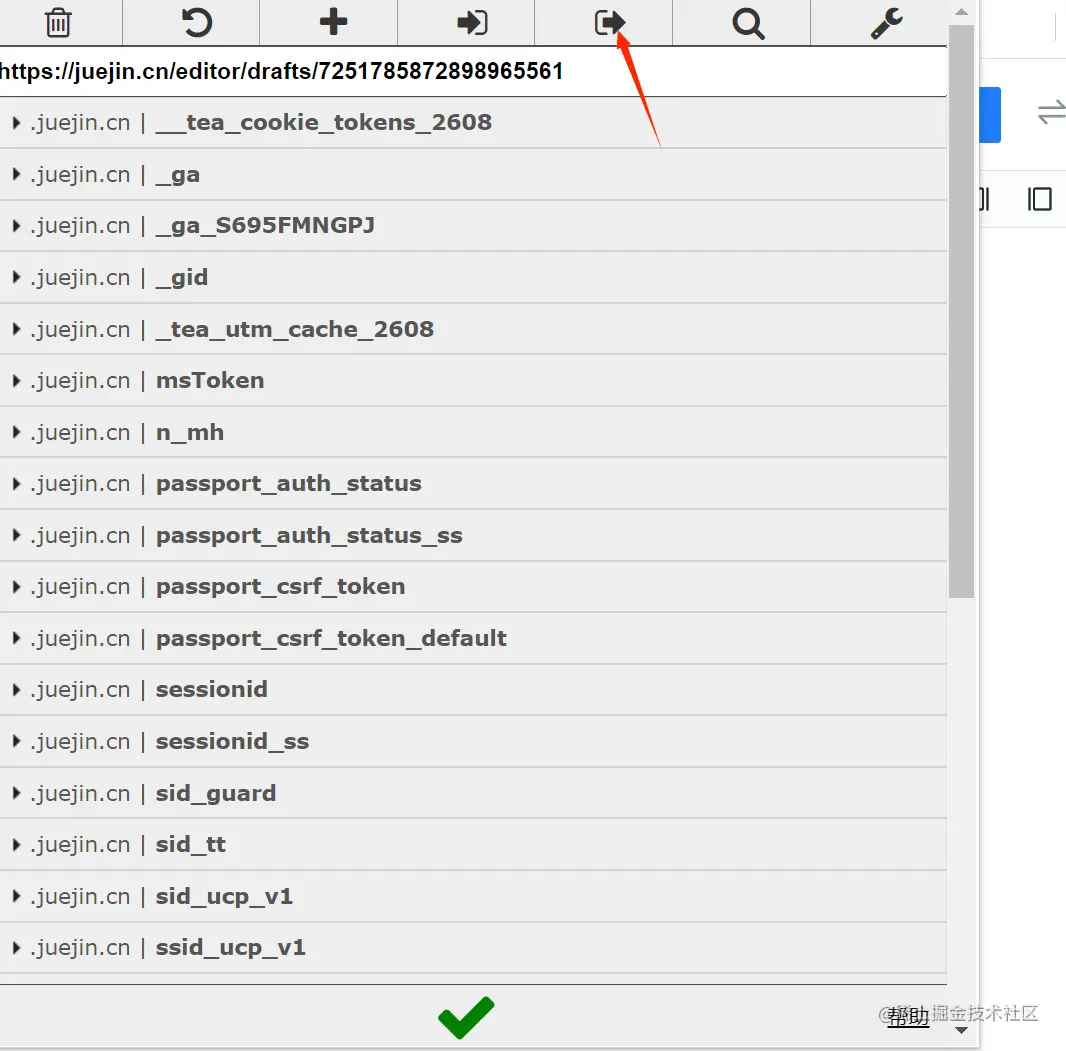Screen dimensions: 1066x1051
Task: Open the 帮助 help link
Action: point(908,1016)
